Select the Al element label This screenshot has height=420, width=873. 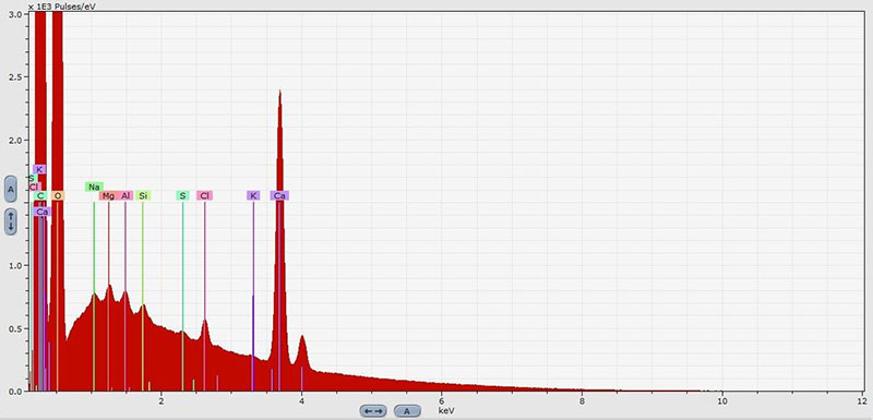click(x=126, y=196)
